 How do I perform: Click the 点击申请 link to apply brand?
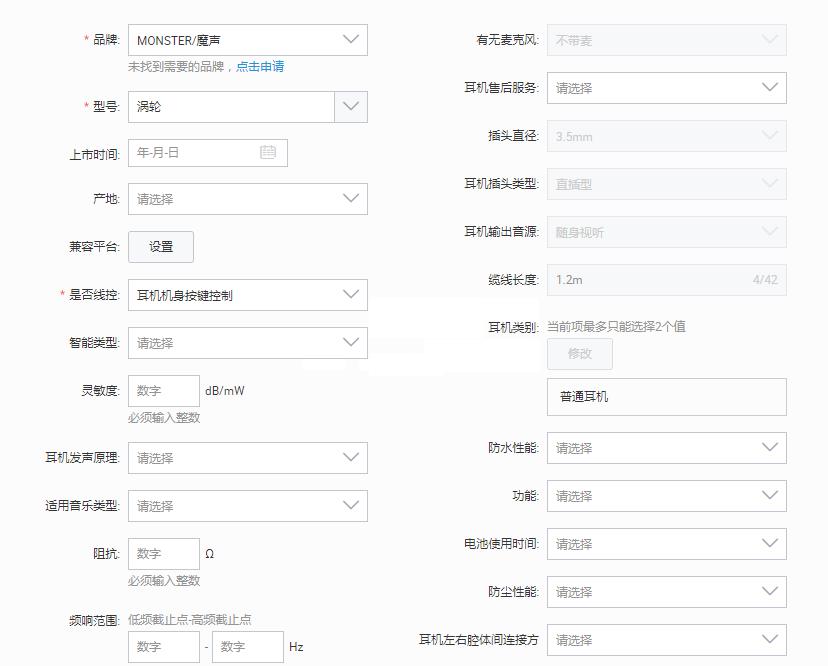[259, 66]
